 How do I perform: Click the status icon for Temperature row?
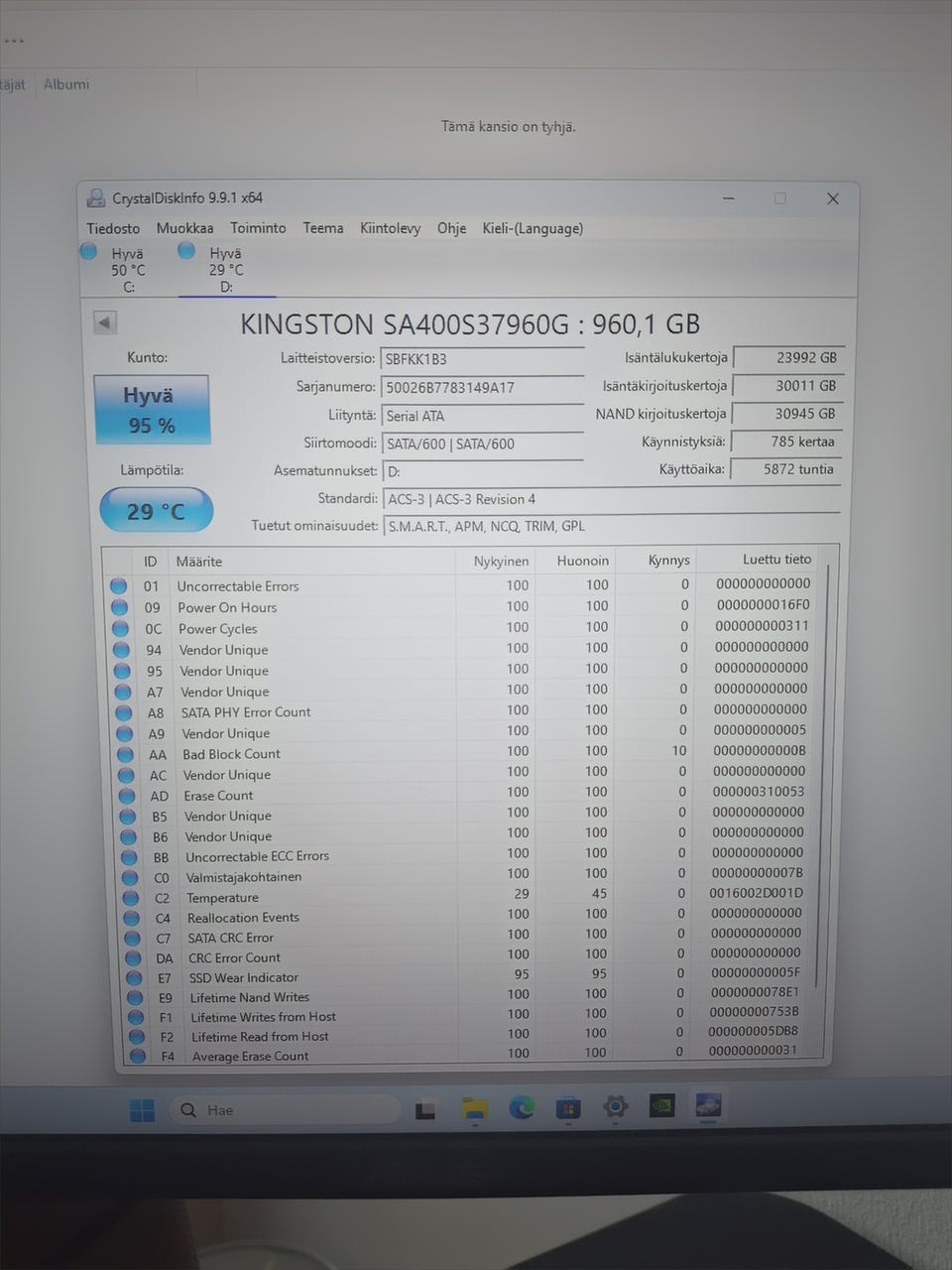pos(131,898)
